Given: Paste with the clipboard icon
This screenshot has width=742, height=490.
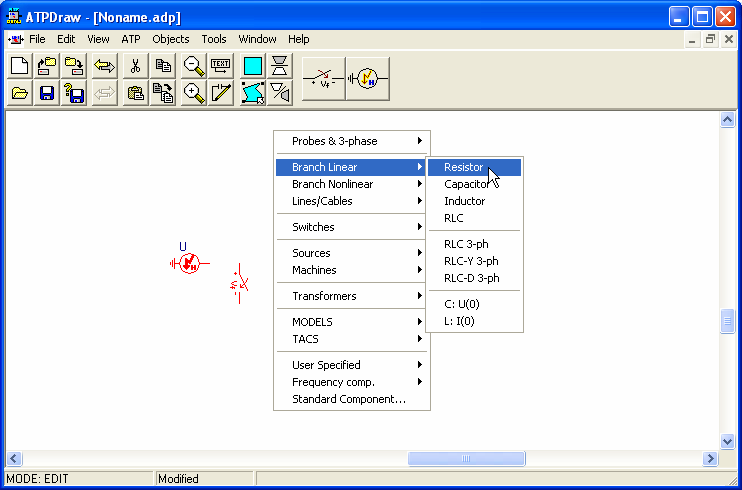Looking at the screenshot, I should tap(135, 92).
